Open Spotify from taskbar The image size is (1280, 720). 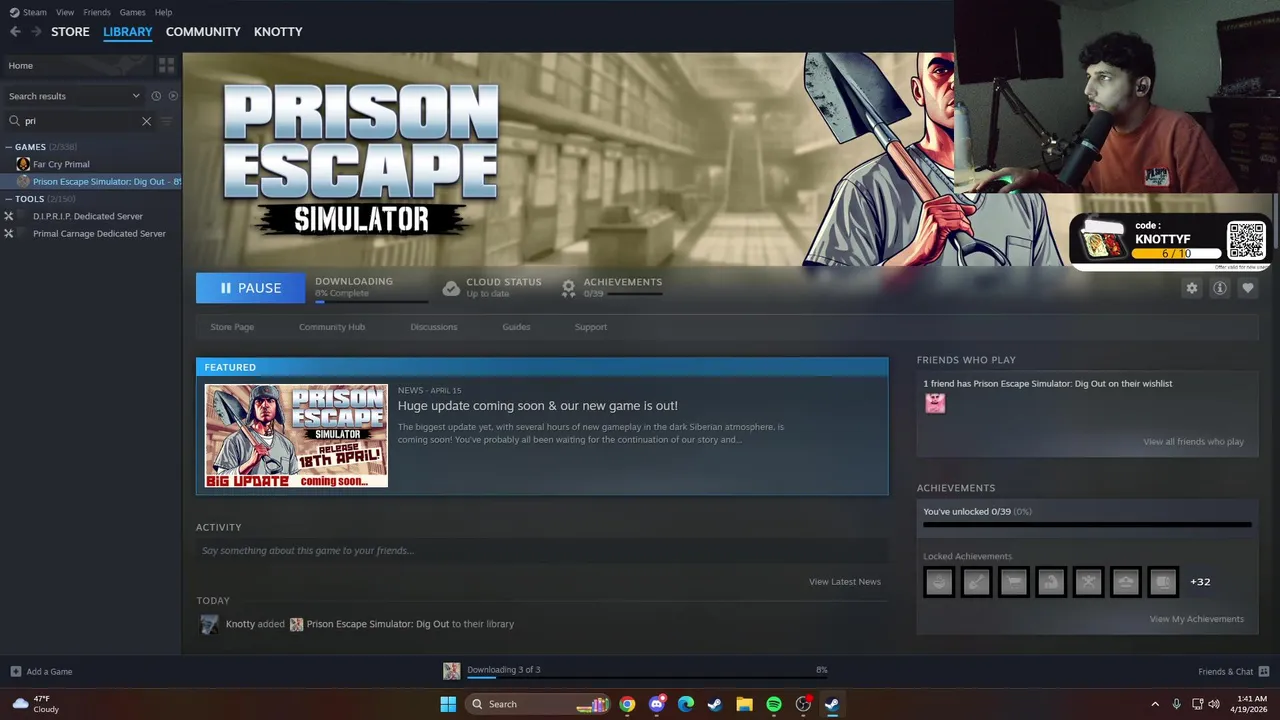[773, 704]
